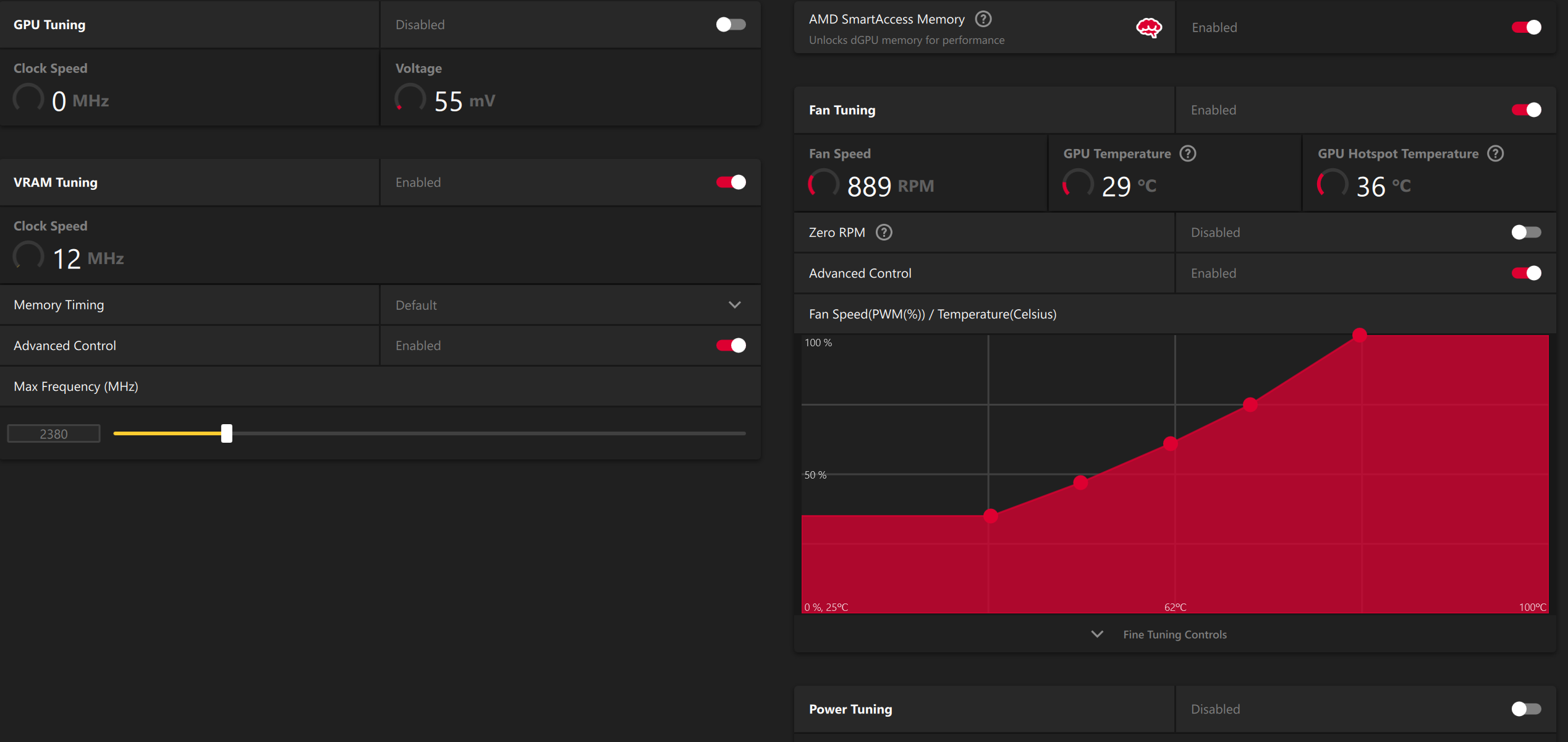The image size is (1568, 742).
Task: Click the 36 °C hotspot temperature value
Action: click(x=1384, y=185)
